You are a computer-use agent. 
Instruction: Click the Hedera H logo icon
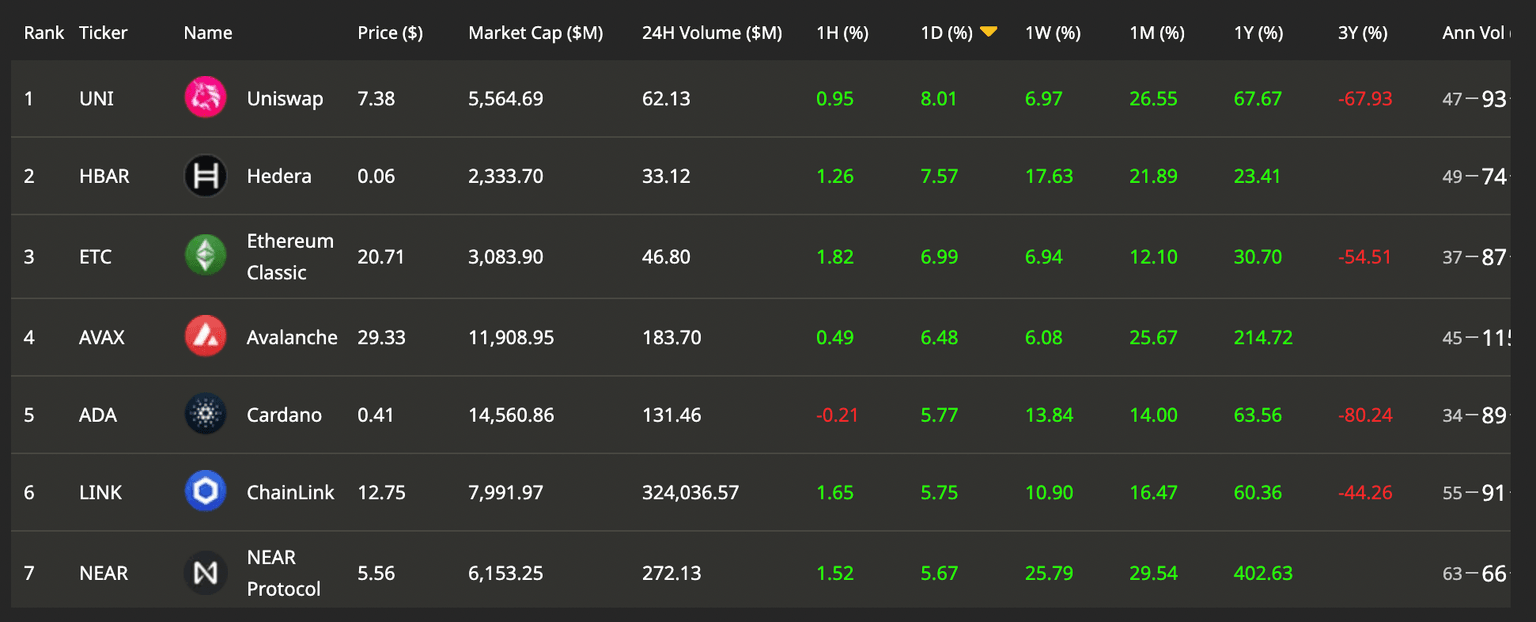205,176
